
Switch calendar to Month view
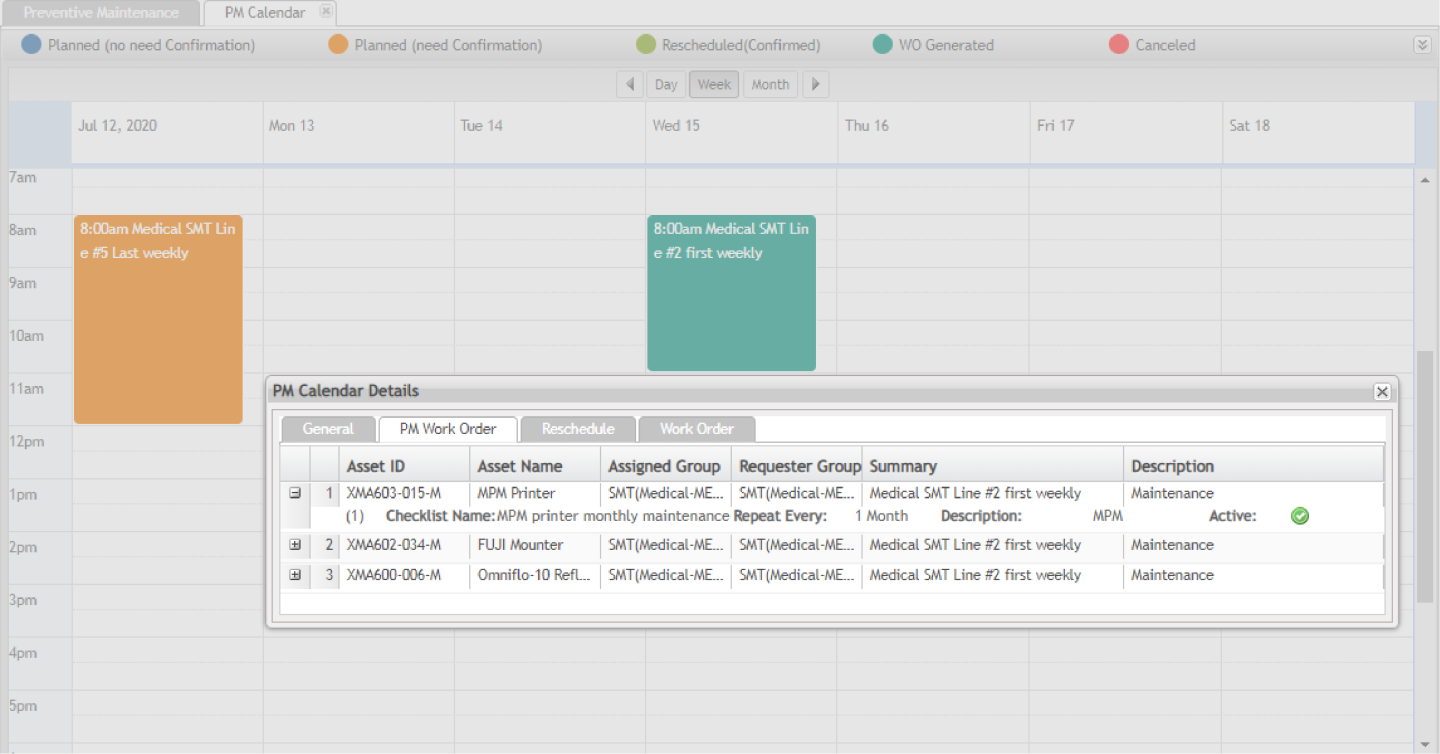770,85
